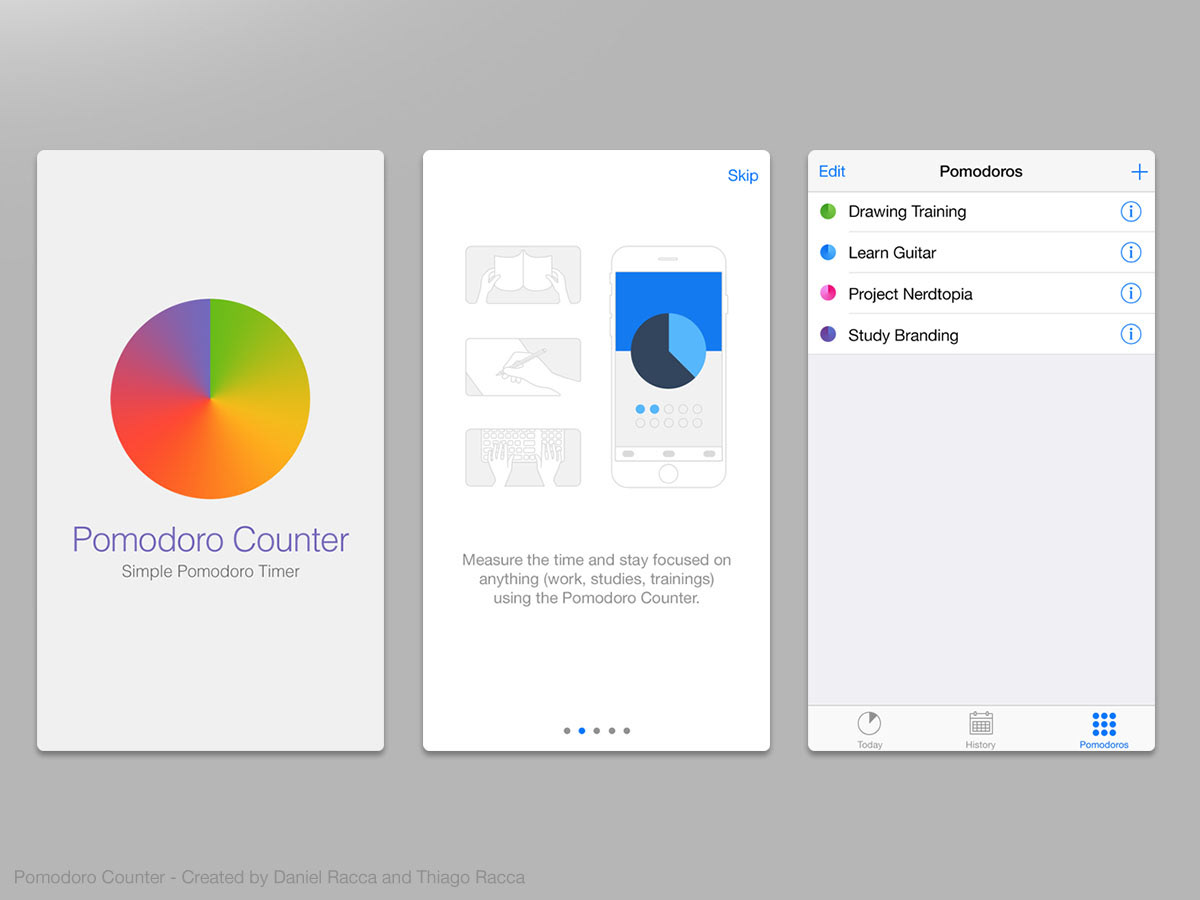
Task: Switch to the Today tab
Action: click(x=870, y=729)
